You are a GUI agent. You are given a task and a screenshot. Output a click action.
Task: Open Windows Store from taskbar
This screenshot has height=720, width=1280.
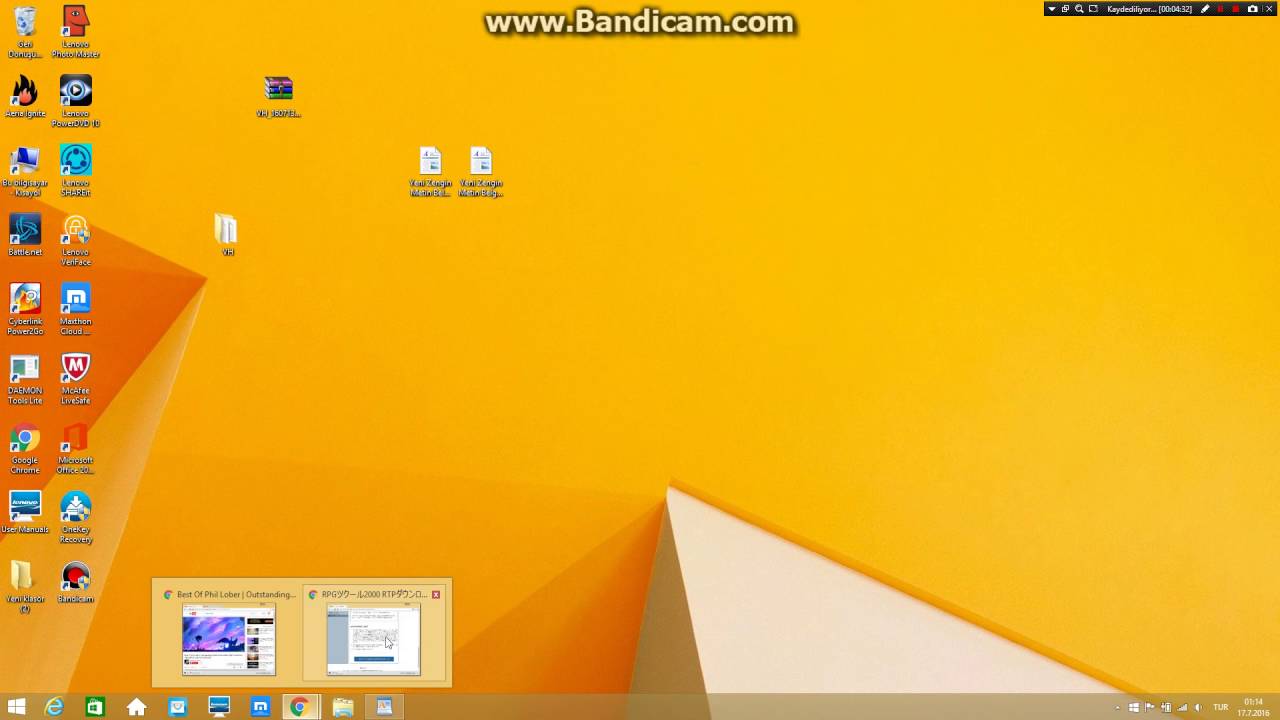[95, 707]
